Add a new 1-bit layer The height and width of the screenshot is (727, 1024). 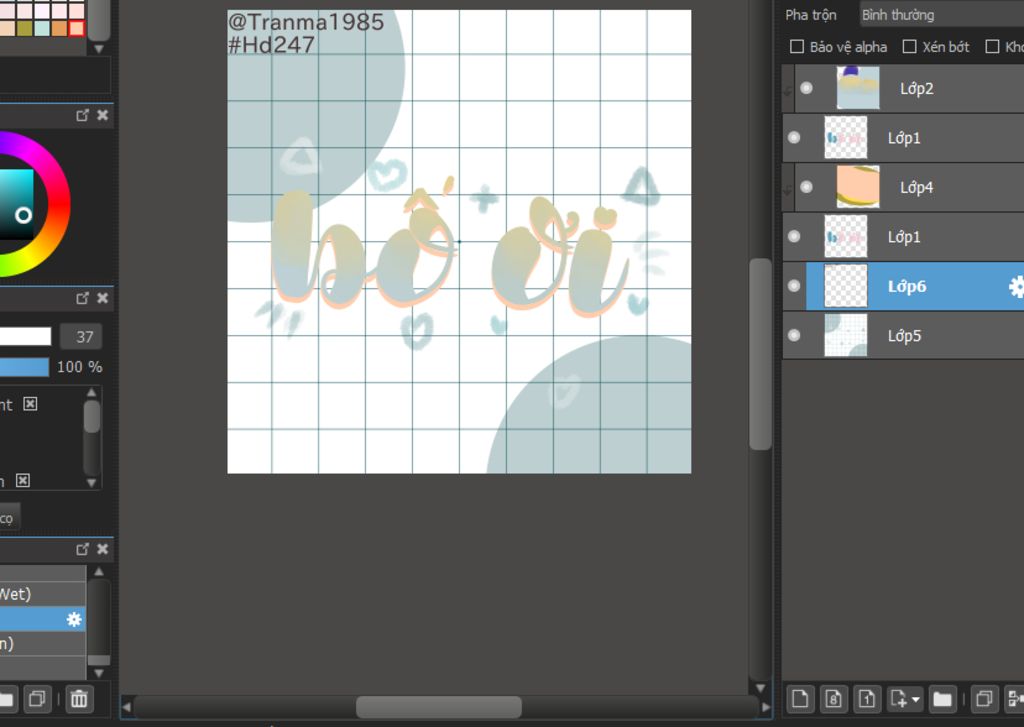867,699
